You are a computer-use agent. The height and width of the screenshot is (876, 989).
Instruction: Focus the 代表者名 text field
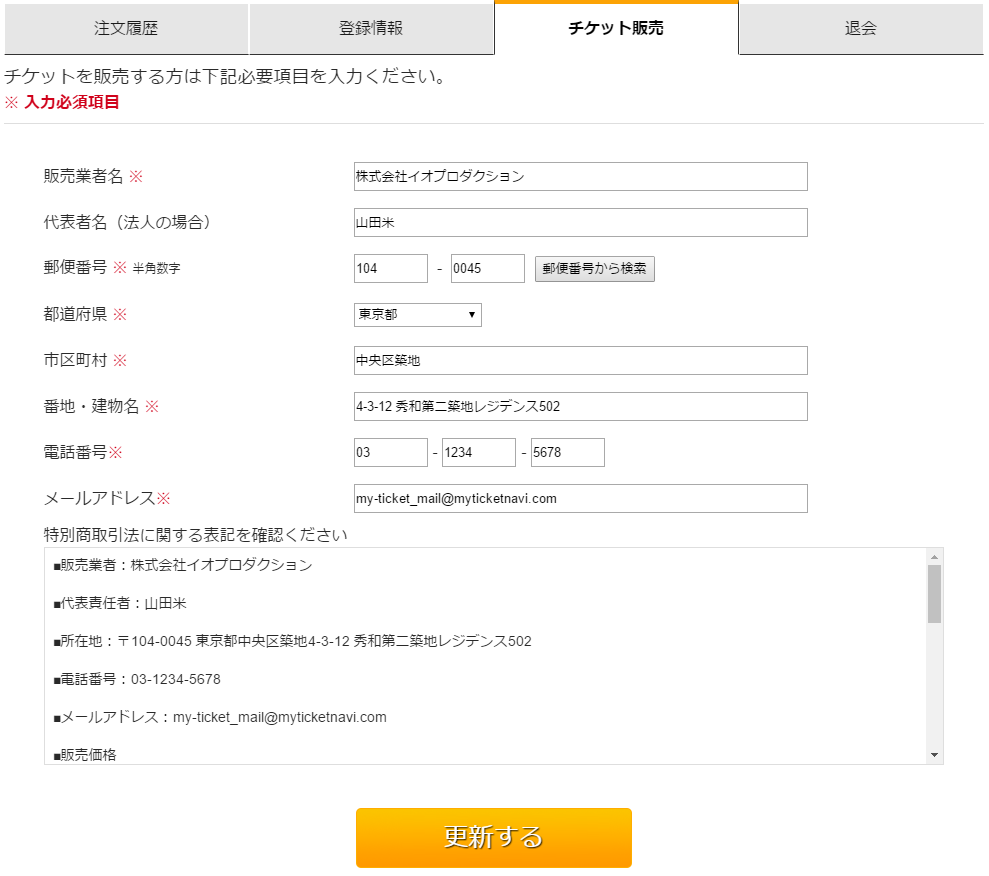580,223
